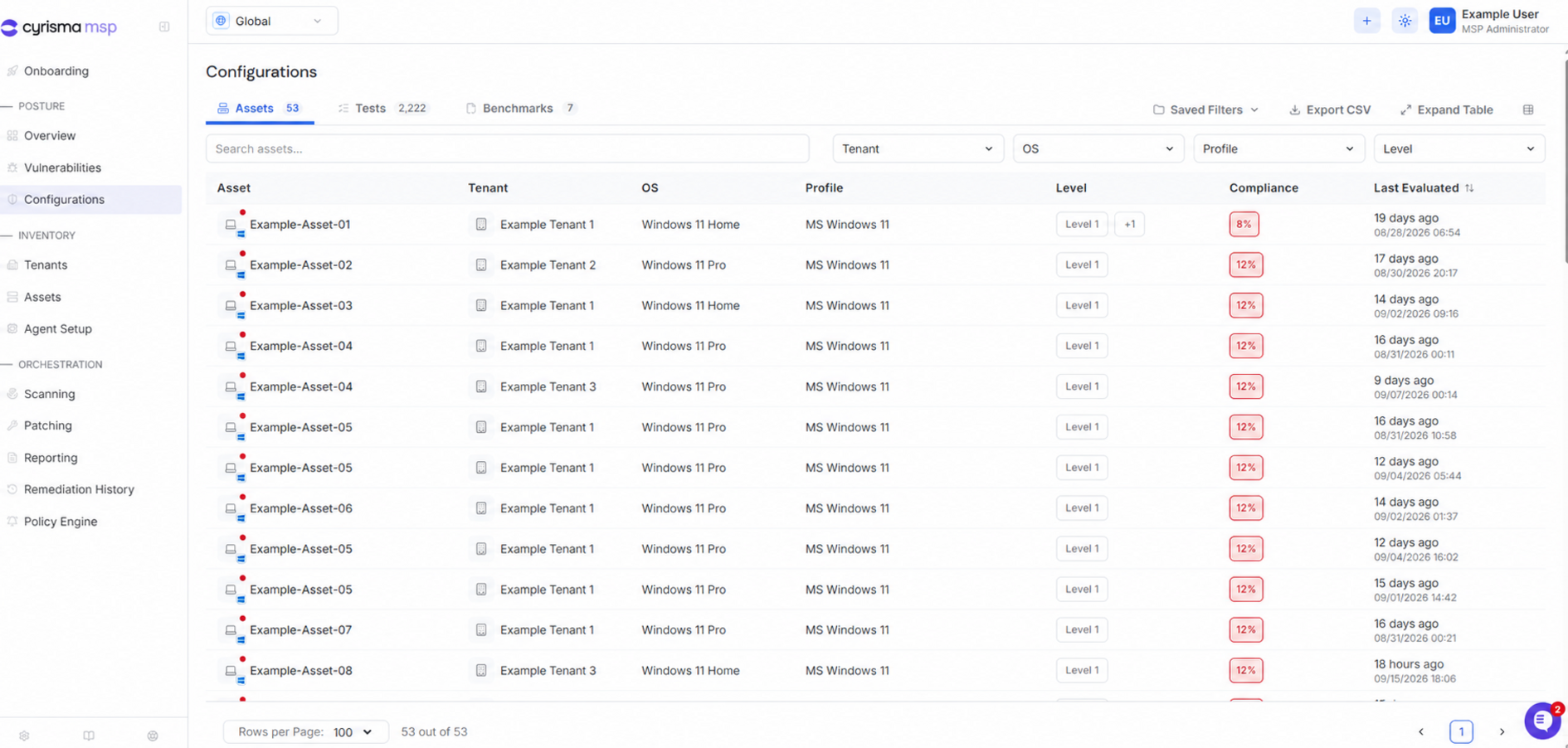Go to next page arrow
1568x748 pixels.
(x=1502, y=731)
